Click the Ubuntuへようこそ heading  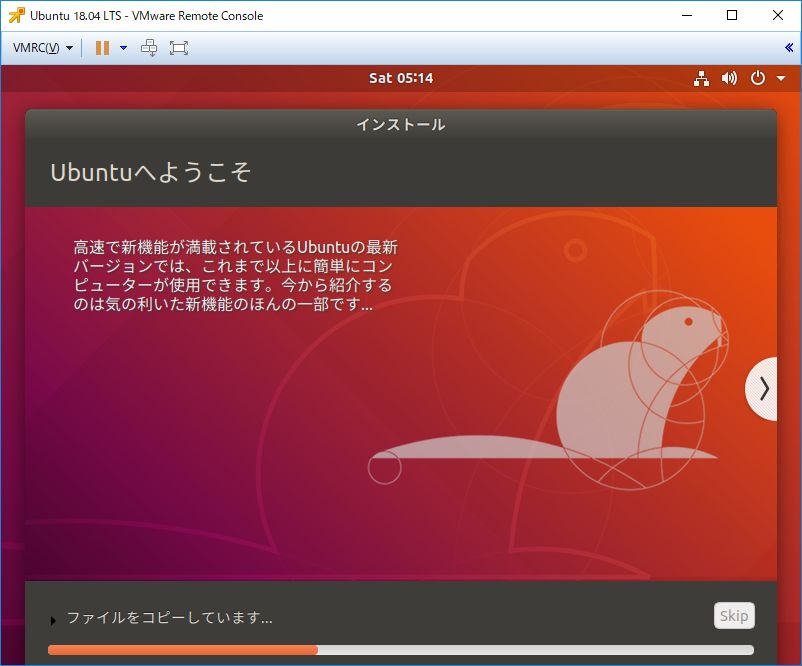coord(151,172)
